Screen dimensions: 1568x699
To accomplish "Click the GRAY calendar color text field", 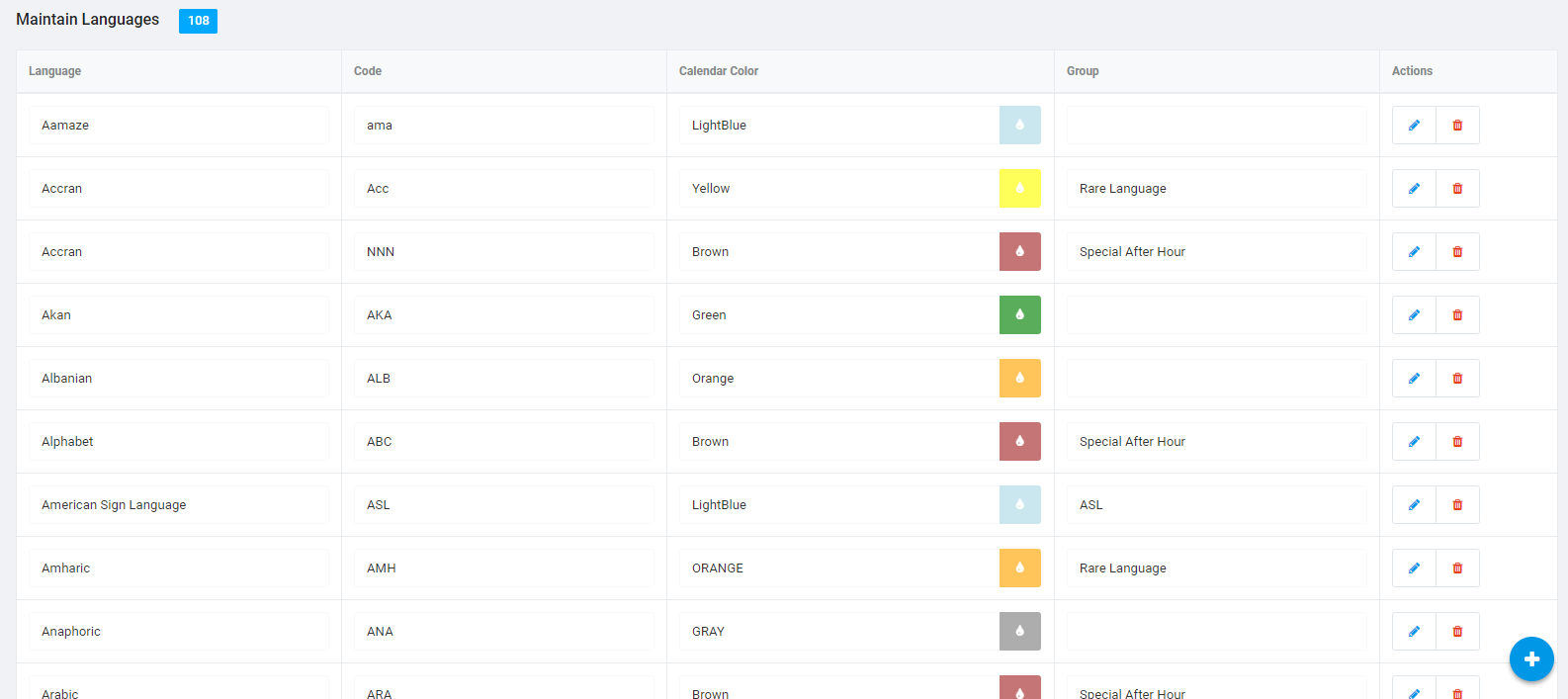I will click(839, 632).
